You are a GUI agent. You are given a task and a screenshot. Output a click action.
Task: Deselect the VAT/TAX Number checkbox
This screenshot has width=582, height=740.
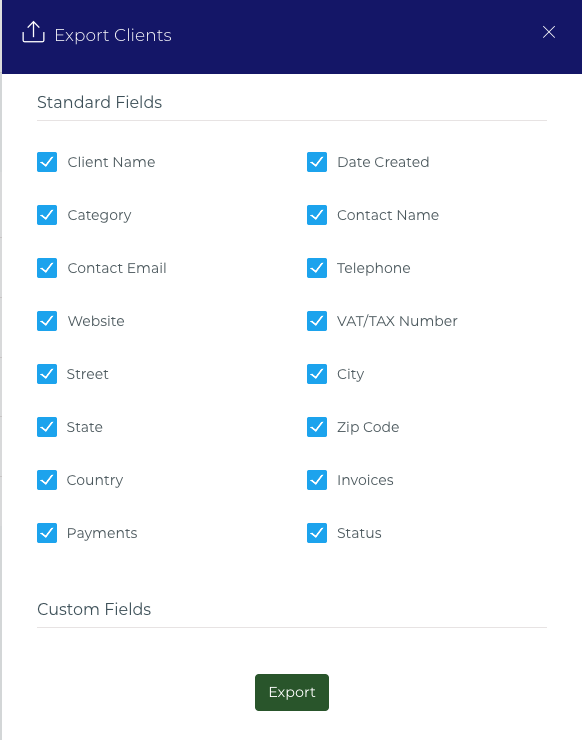point(317,321)
